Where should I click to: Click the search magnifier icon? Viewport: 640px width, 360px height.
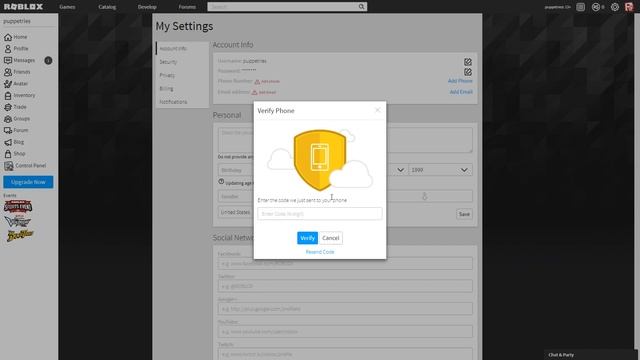click(x=361, y=7)
